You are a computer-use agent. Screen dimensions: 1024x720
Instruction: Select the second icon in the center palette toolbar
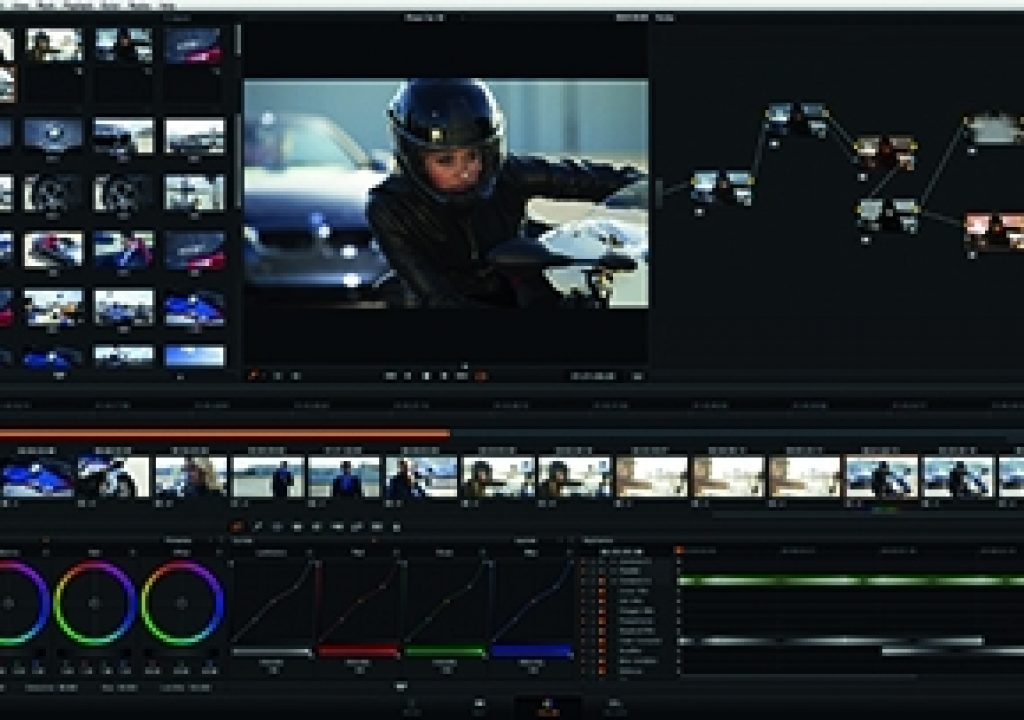coord(257,527)
